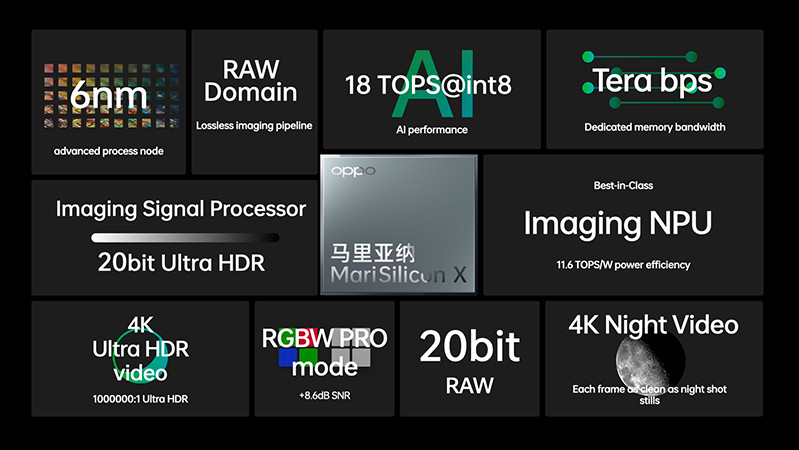The image size is (799, 450).
Task: Click the white-to-black HDR gradient bar
Action: point(185,238)
